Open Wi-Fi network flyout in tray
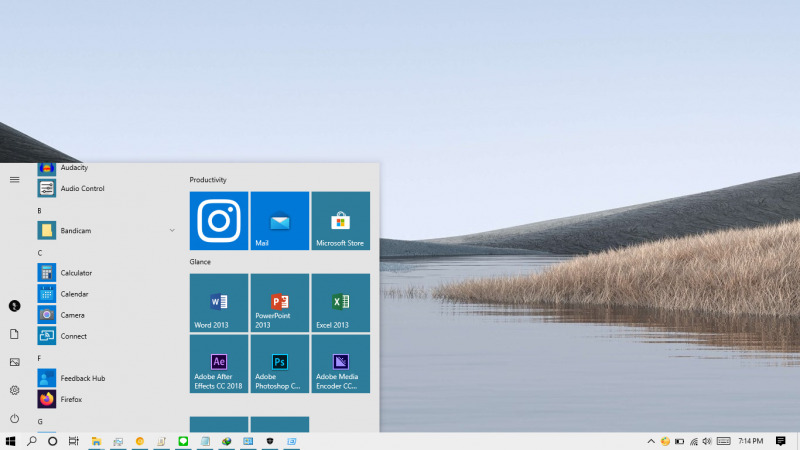 tap(693, 441)
